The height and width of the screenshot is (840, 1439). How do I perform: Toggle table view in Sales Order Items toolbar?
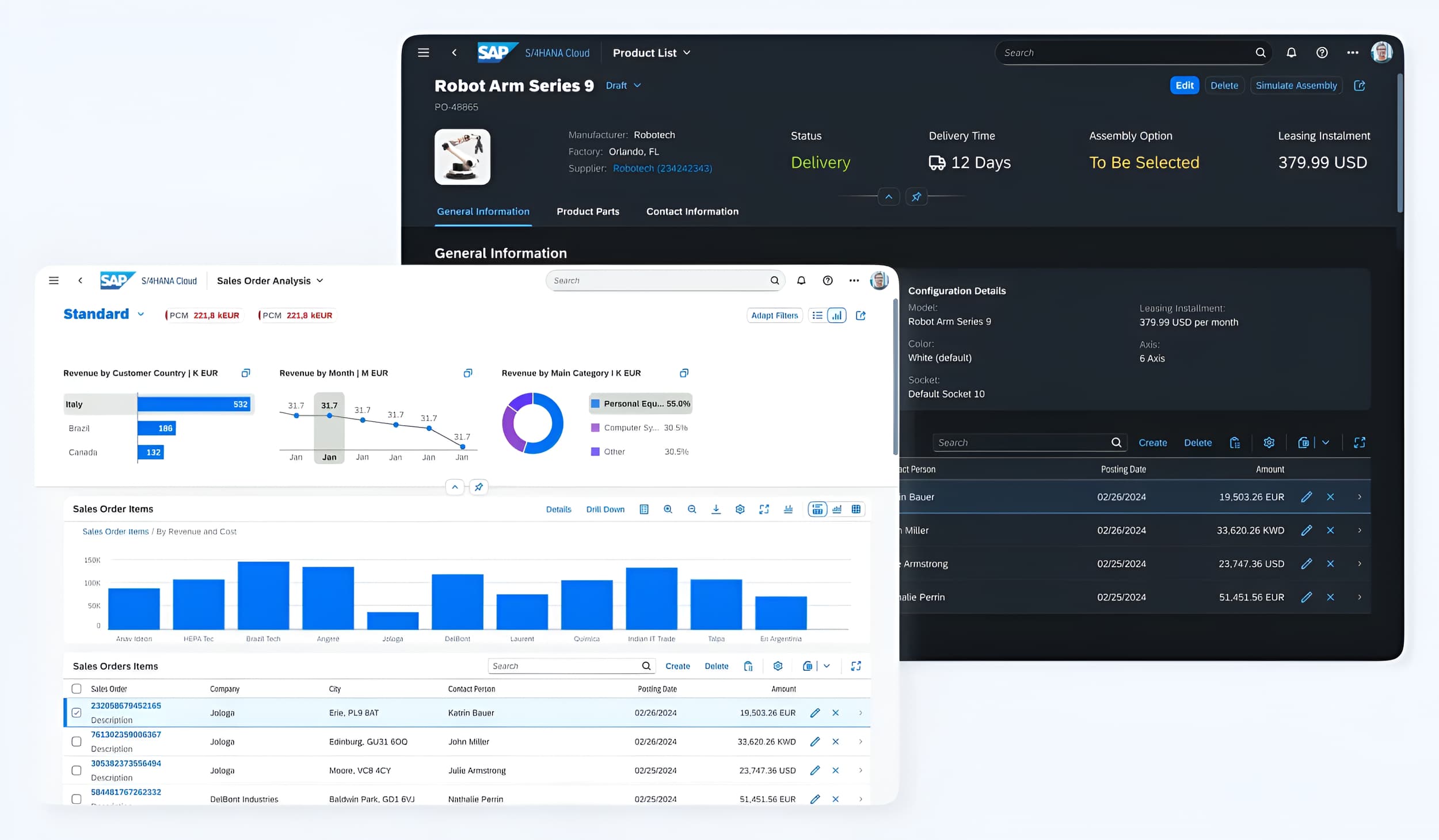[x=856, y=509]
